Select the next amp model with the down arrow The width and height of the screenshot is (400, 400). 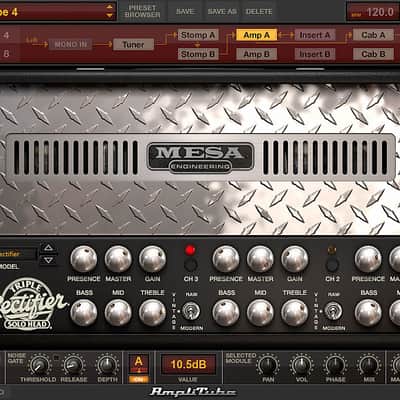[49, 260]
